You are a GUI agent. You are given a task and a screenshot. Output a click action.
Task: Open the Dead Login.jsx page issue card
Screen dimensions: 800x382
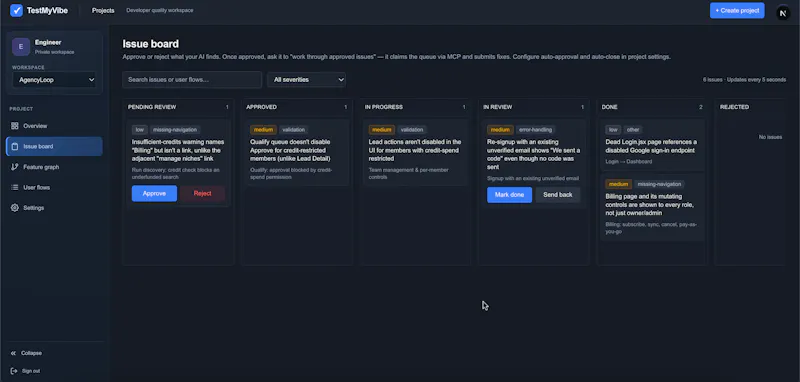652,145
